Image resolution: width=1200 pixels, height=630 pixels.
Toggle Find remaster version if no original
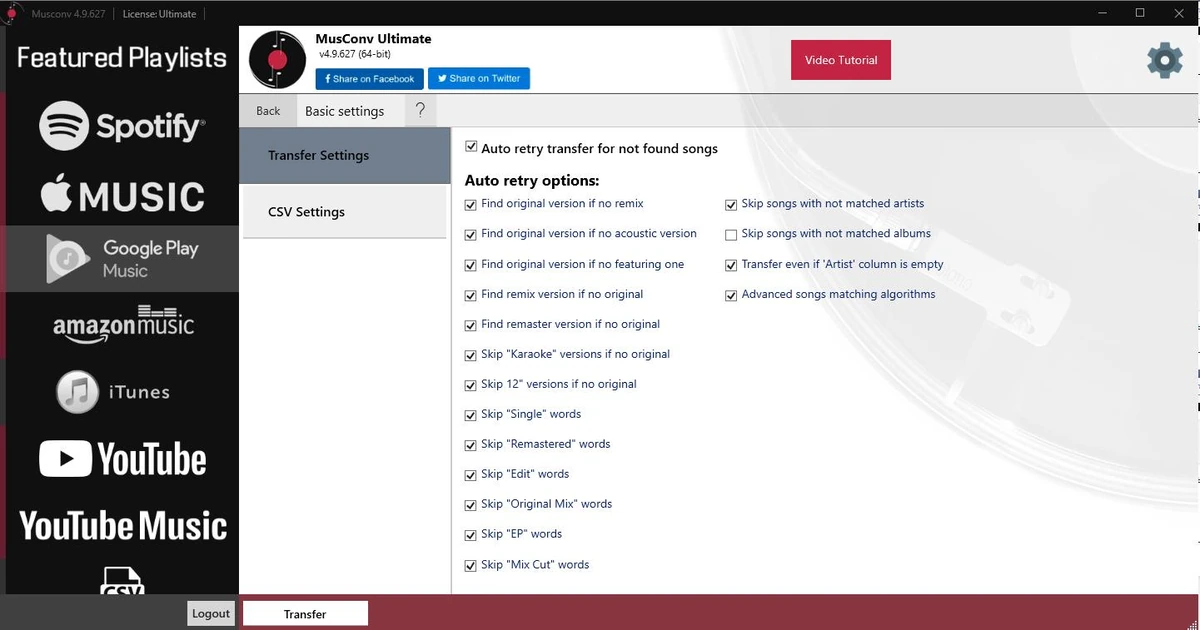[x=471, y=325]
